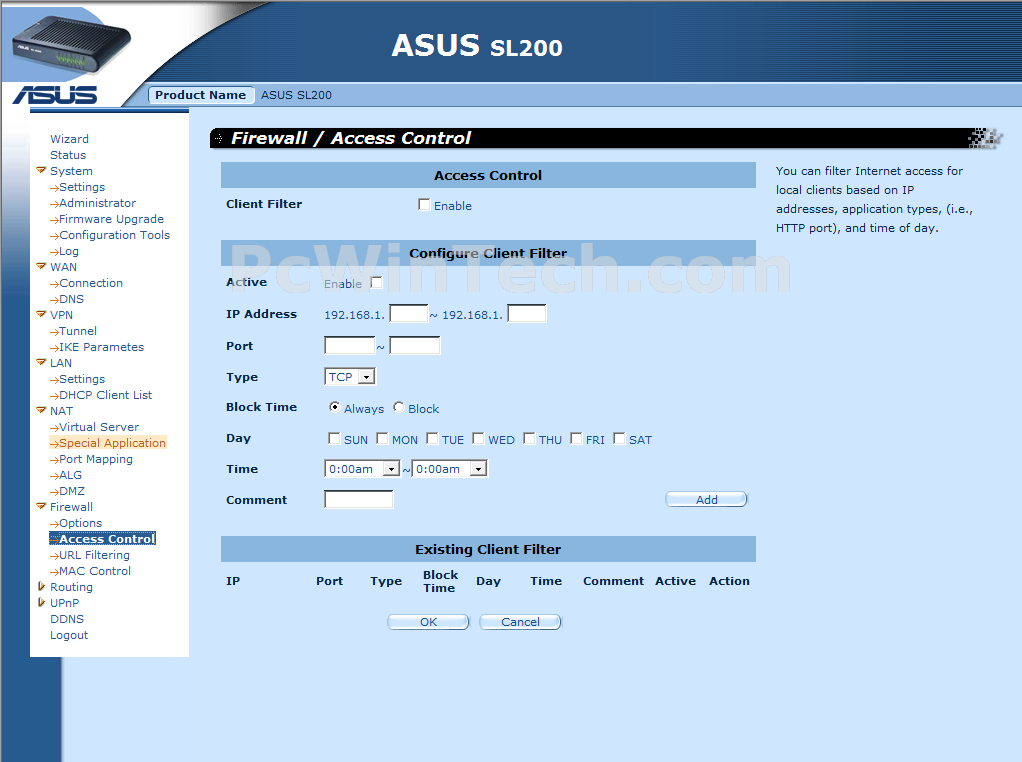This screenshot has height=762, width=1022.
Task: Check the WED day checkbox
Action: coord(478,438)
